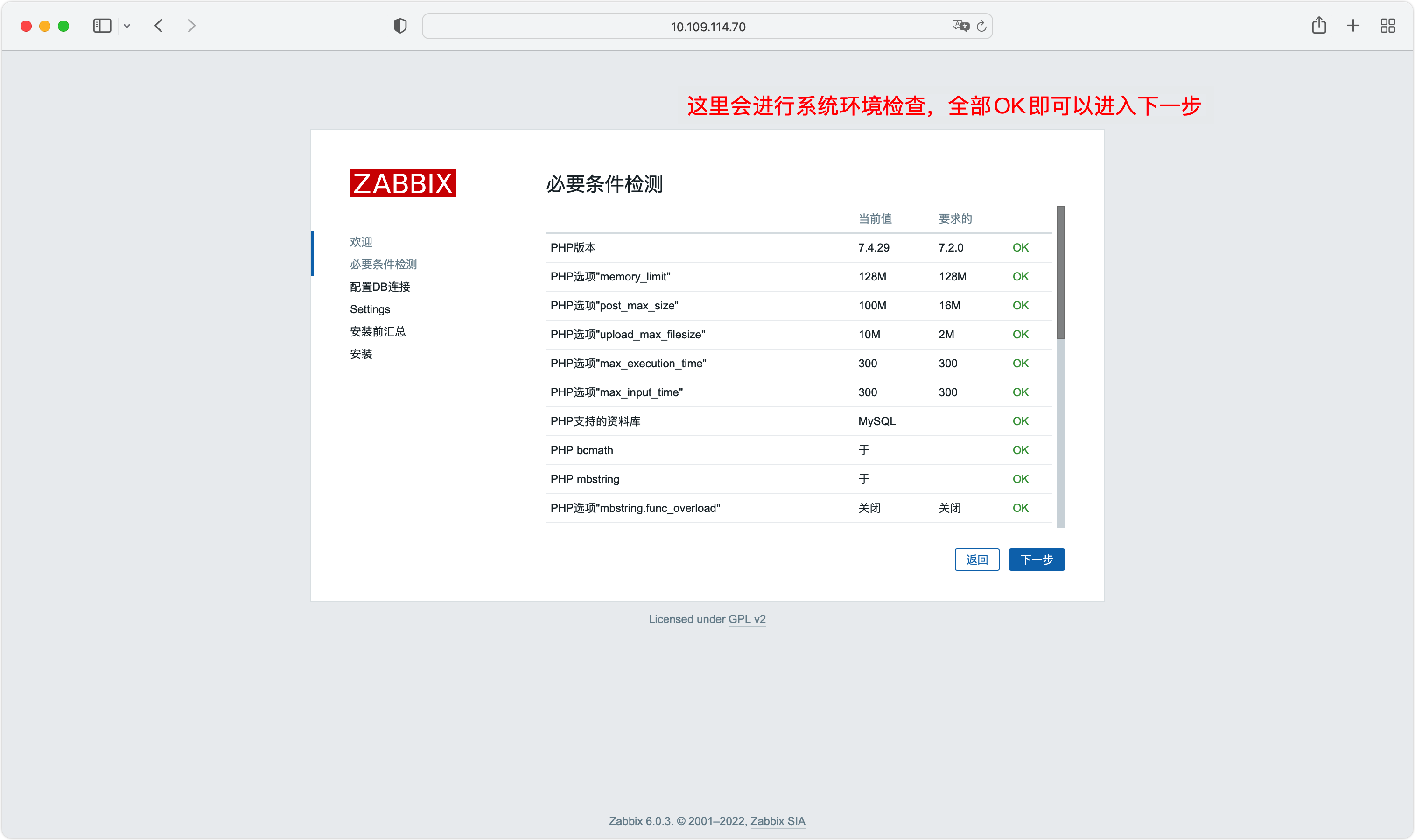Click the OK status in PHP bcmath row
Screen dimensions: 1415x840
point(1020,449)
